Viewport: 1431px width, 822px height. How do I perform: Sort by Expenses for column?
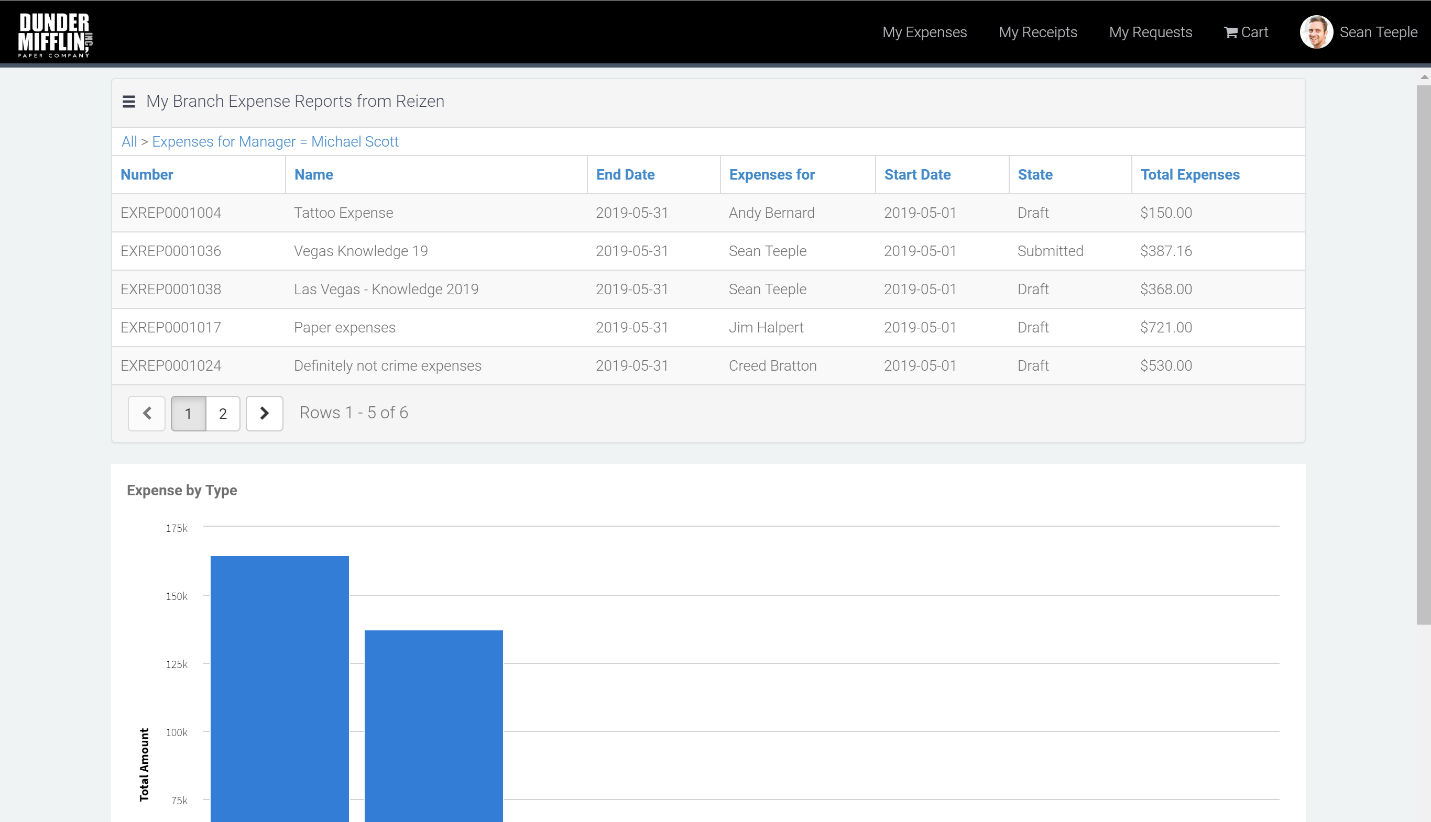772,174
